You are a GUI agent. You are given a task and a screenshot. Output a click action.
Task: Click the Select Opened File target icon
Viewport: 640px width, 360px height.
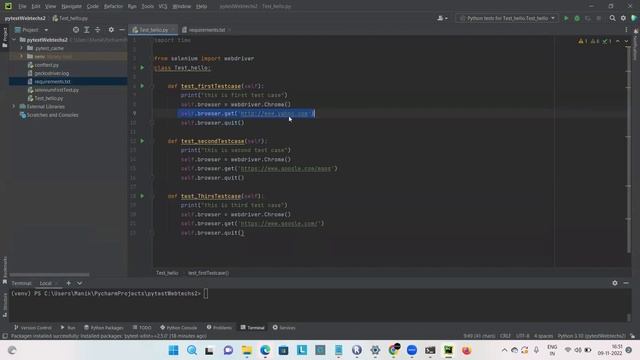click(76, 30)
